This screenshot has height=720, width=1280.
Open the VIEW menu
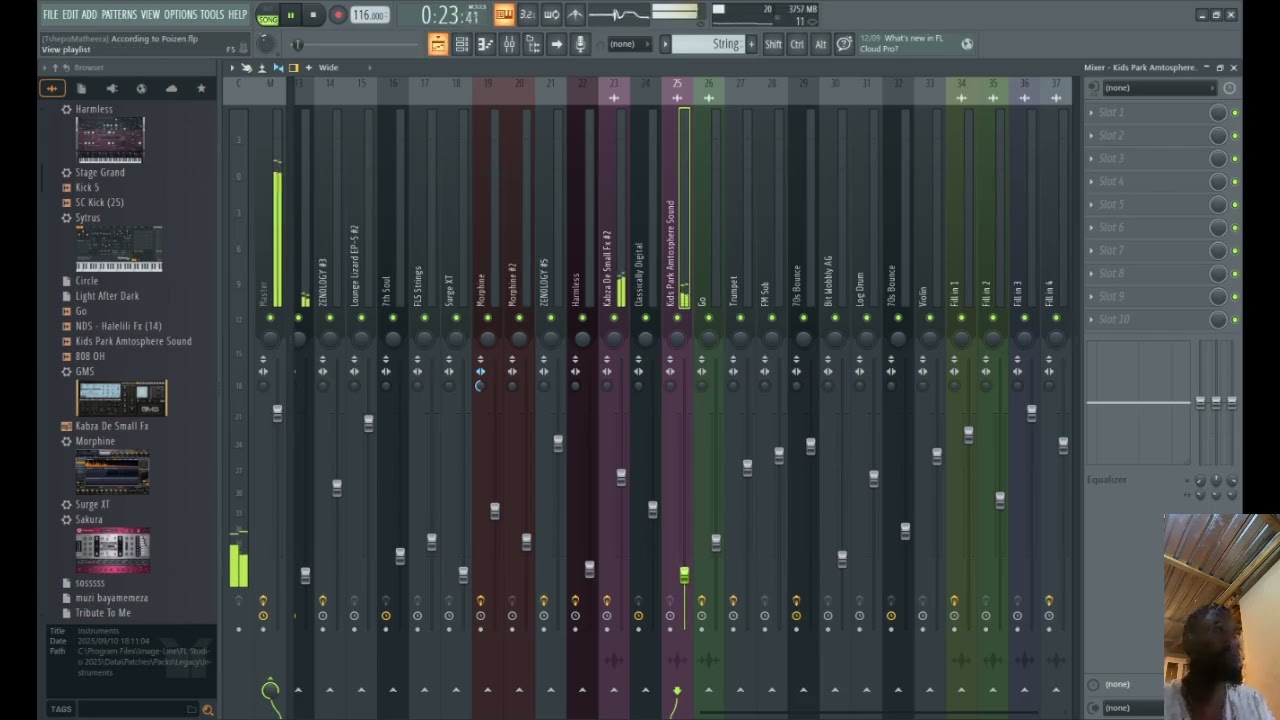[150, 15]
